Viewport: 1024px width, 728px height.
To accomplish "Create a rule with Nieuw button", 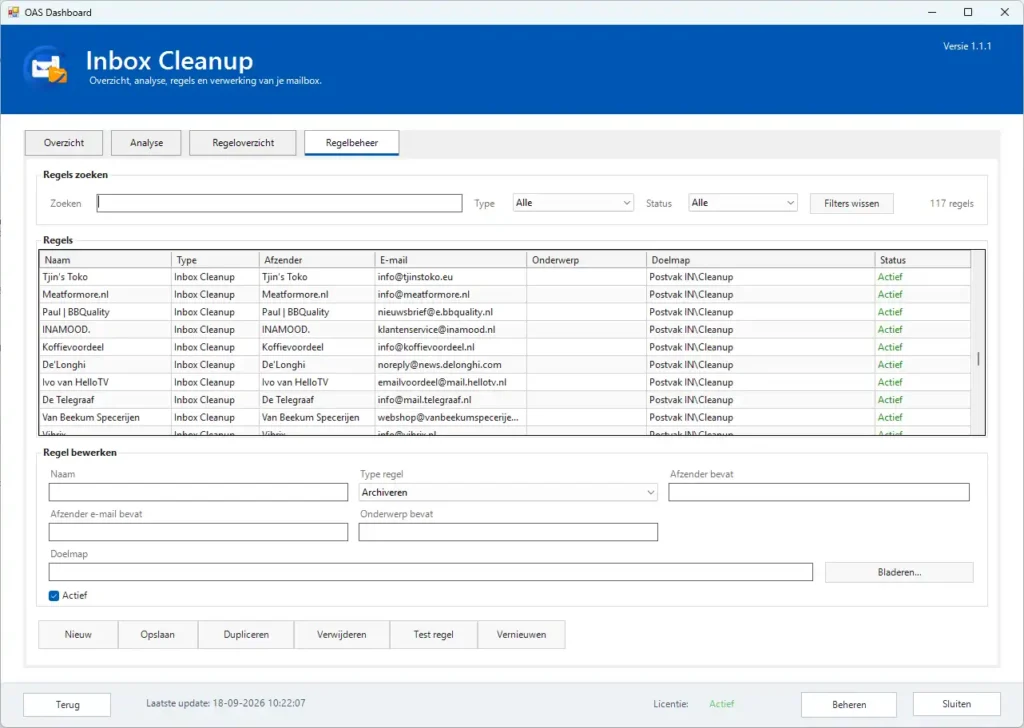I will click(x=78, y=635).
